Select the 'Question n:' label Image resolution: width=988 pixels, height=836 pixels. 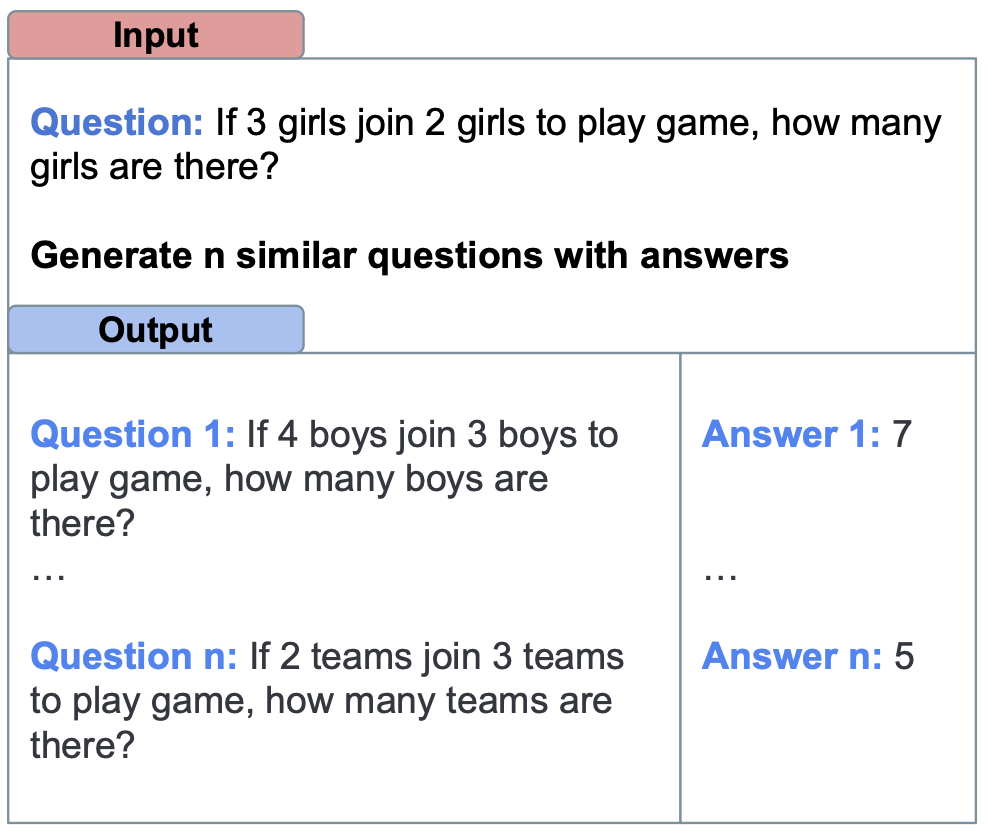pos(134,656)
